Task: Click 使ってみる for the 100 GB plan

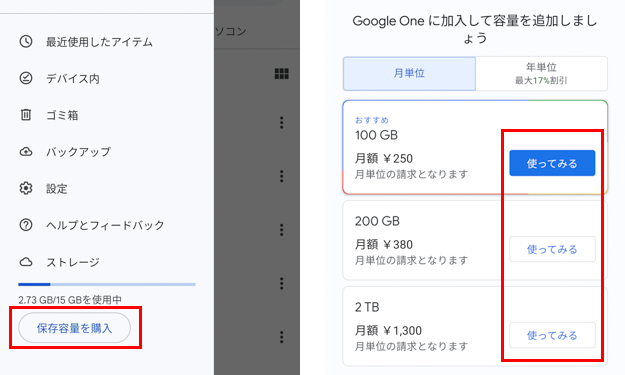Action: click(552, 163)
